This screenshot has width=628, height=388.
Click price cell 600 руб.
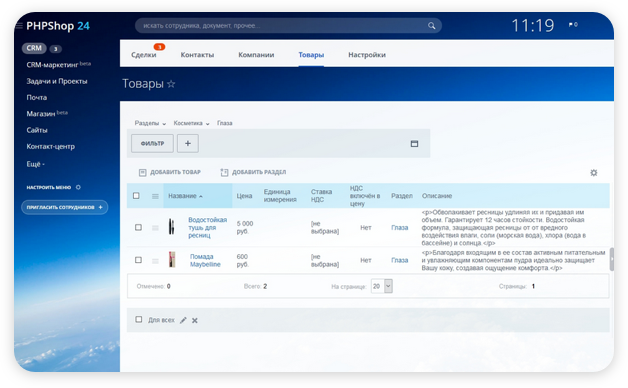(x=242, y=260)
